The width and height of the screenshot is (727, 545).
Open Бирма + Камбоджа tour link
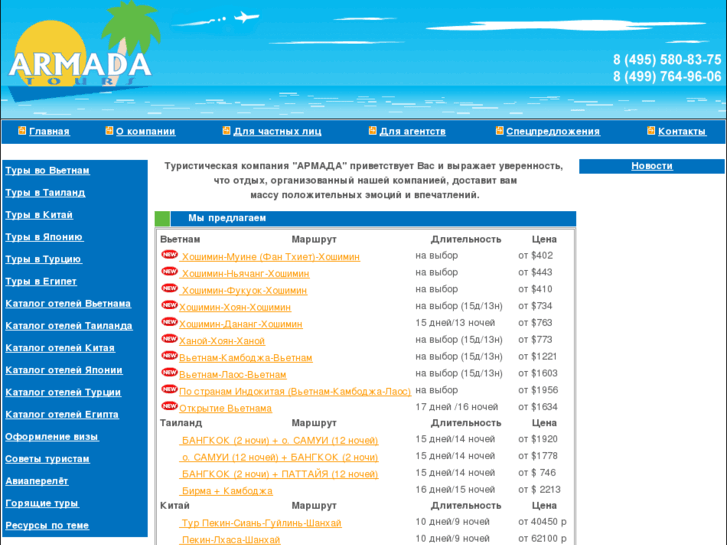click(x=227, y=491)
